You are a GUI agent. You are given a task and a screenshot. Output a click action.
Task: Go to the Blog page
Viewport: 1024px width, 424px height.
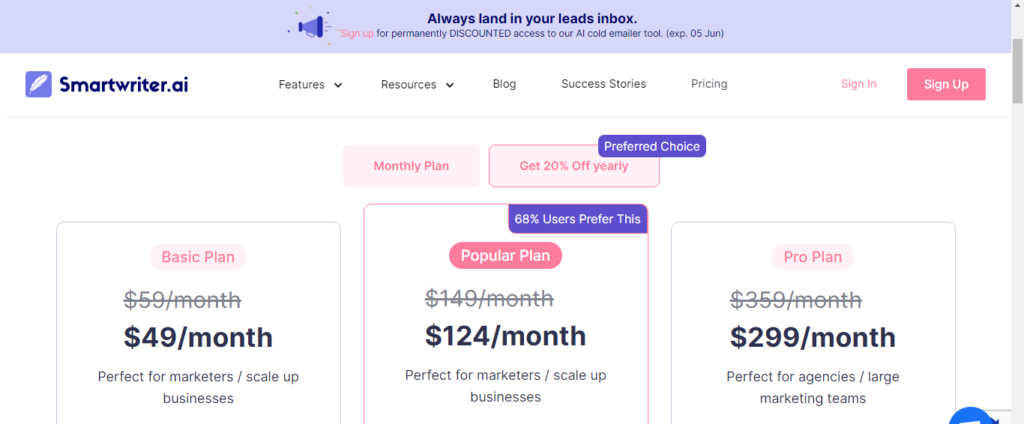point(504,84)
